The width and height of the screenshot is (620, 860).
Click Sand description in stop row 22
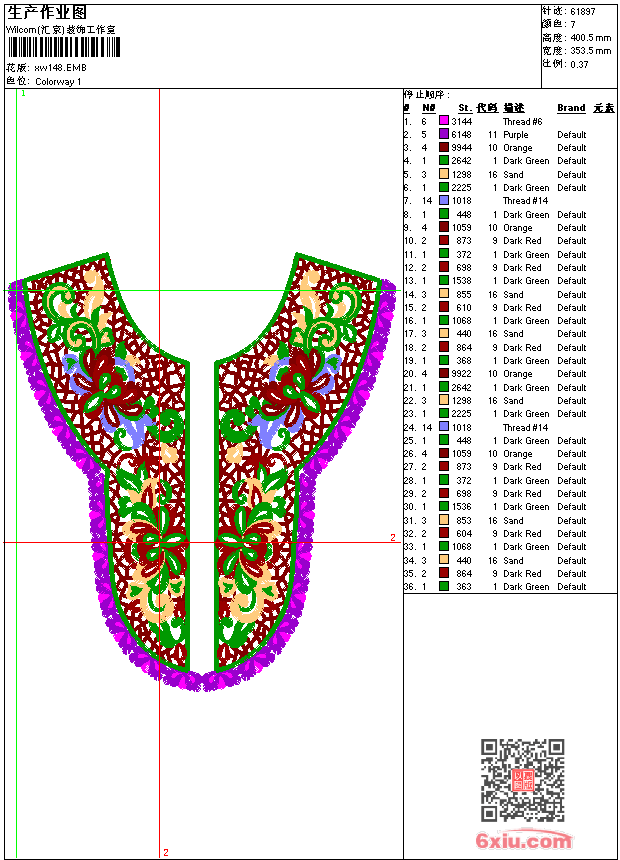[513, 400]
